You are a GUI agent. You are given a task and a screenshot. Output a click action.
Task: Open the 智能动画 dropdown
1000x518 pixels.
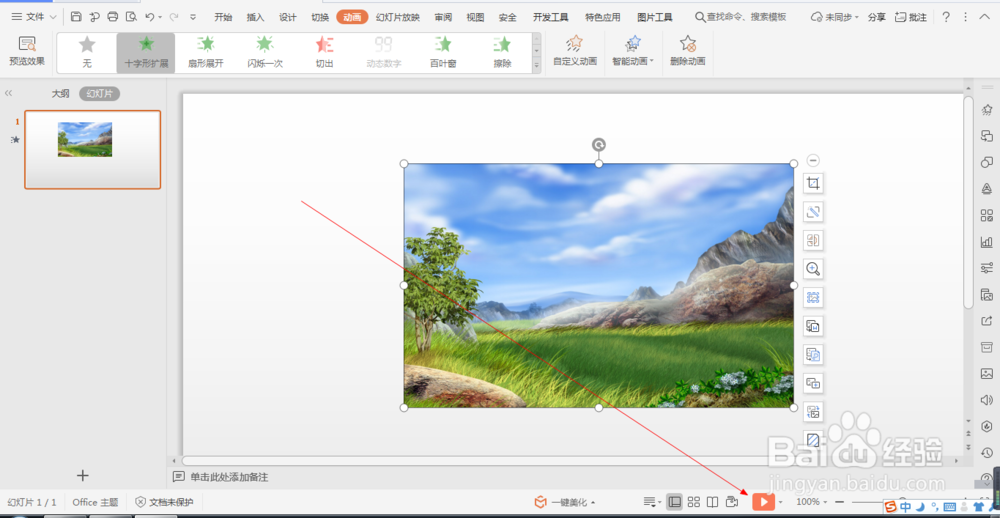(633, 52)
